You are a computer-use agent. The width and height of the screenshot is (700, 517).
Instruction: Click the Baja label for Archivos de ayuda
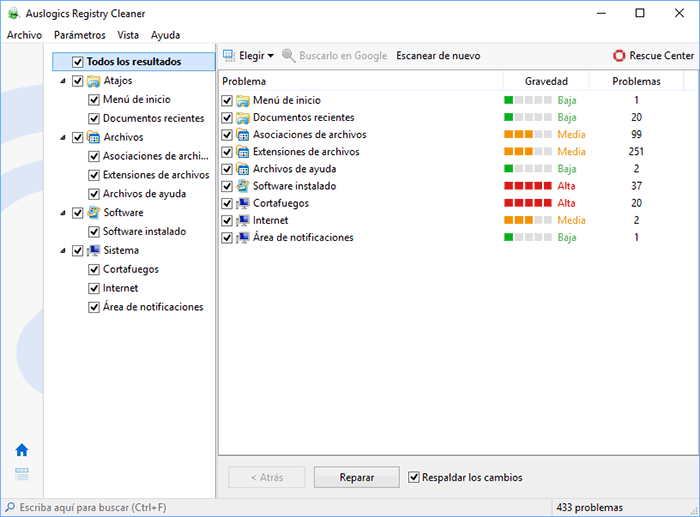pos(567,169)
